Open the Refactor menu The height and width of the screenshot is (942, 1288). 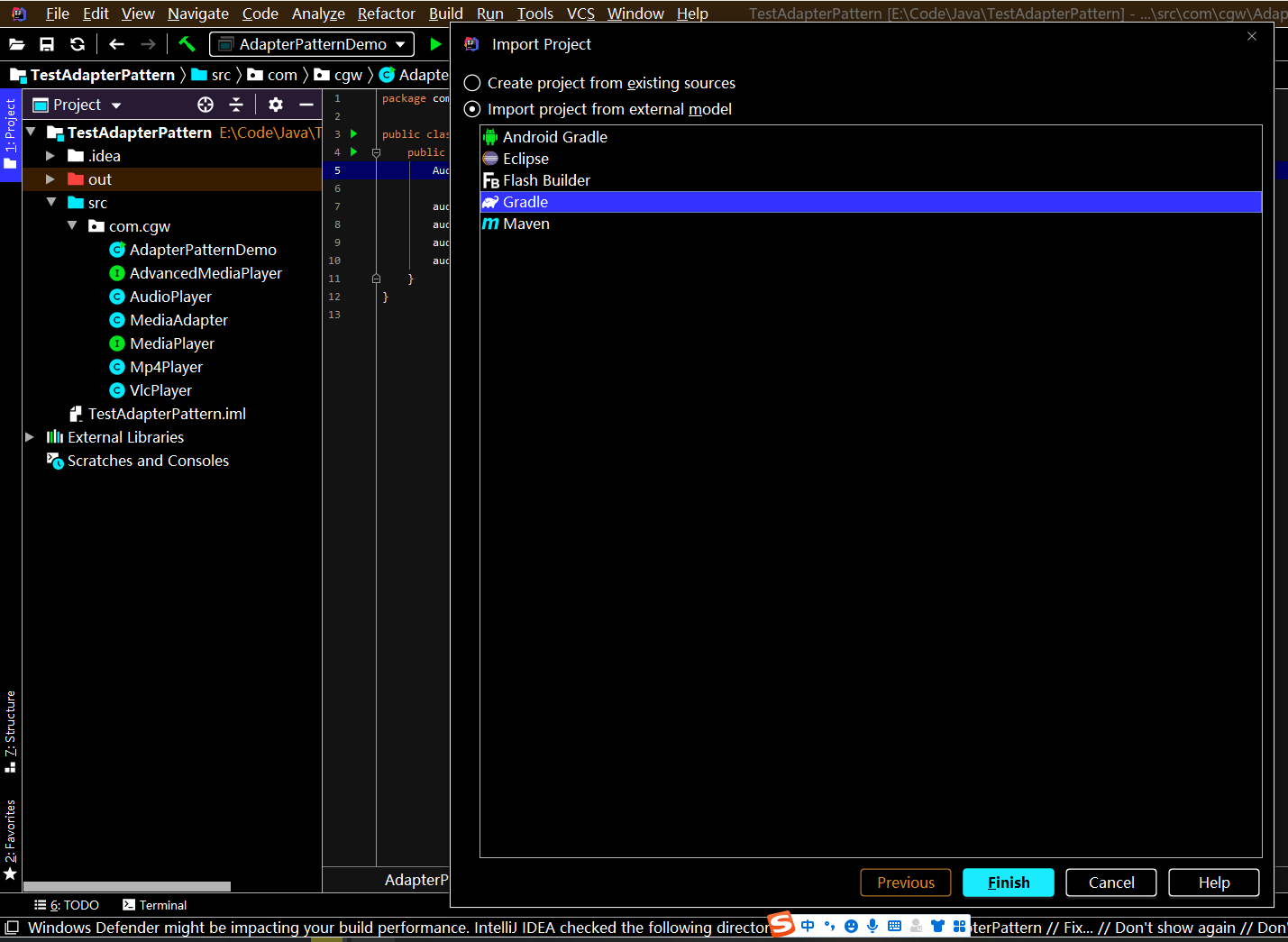tap(387, 14)
